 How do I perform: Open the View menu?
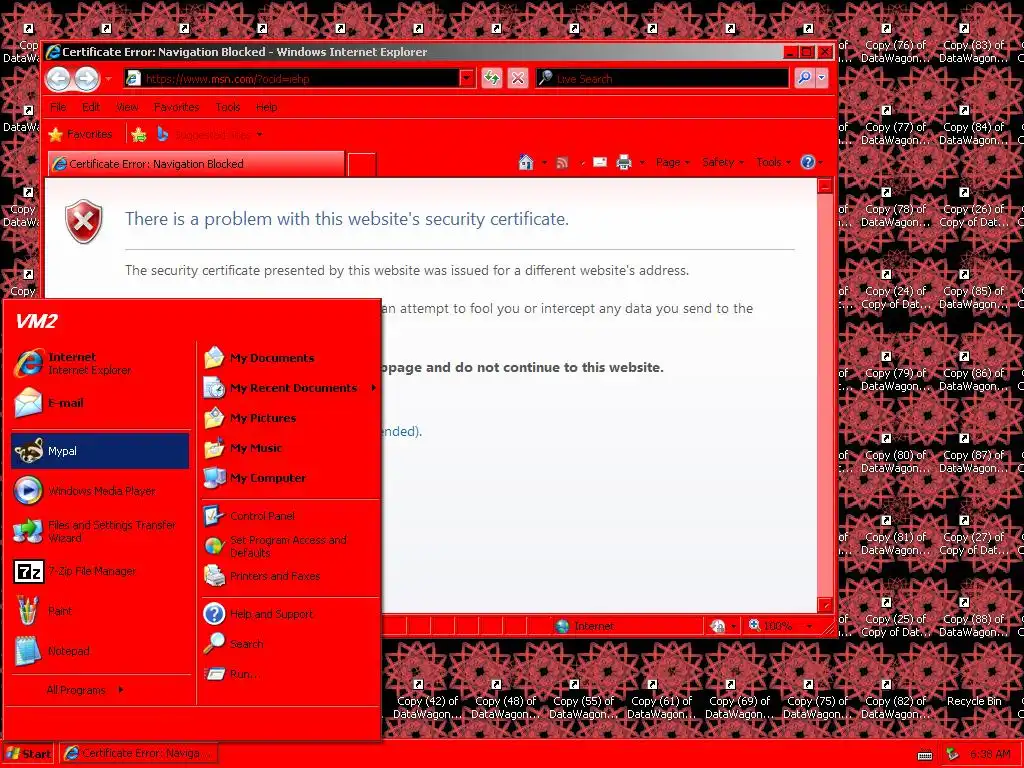click(x=127, y=107)
